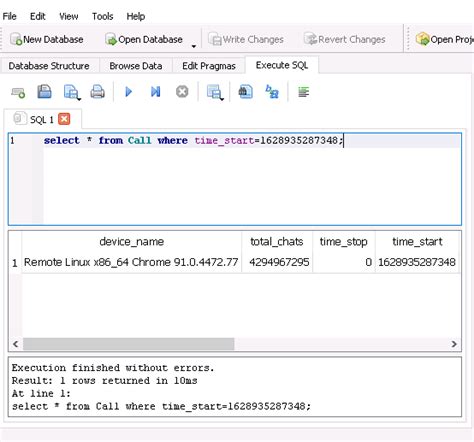This screenshot has height=442, width=474.
Task: Click 'Execution finished without errors.' message
Action: pyautogui.click(x=113, y=368)
